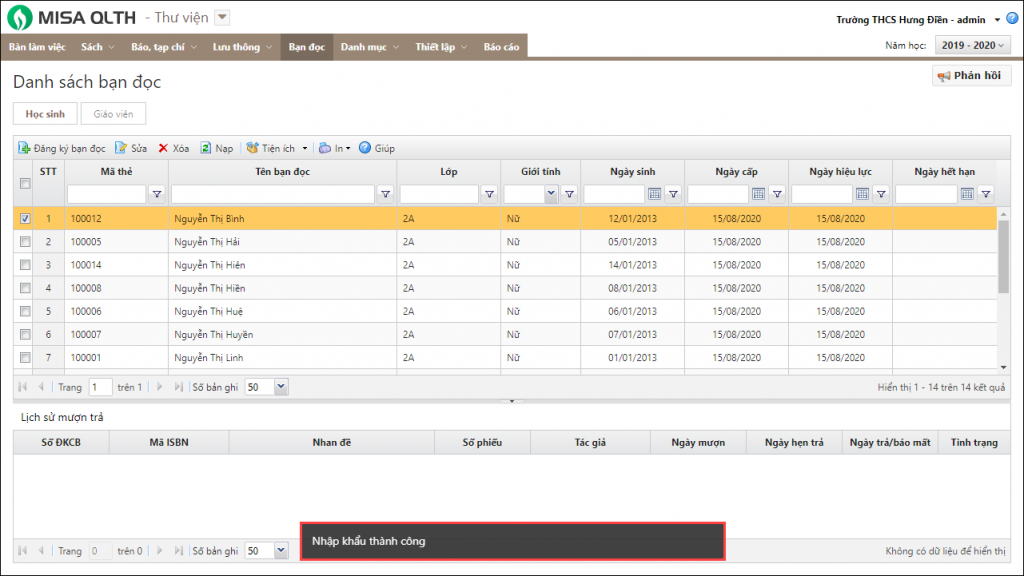Screen dimensions: 1024x576
Task: Click the Đăng ký bạn đọc toolbar icon
Action: point(25,148)
